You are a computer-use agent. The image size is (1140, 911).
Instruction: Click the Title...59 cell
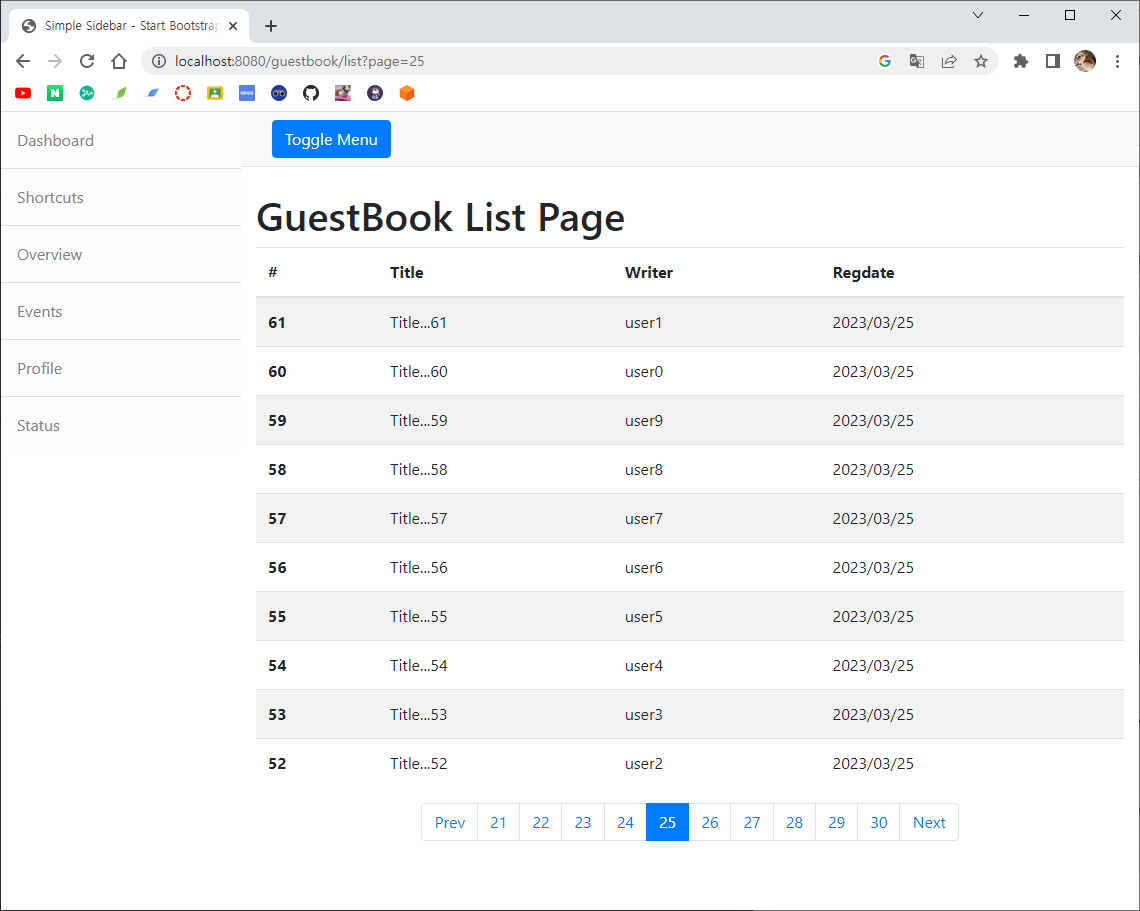click(495, 420)
